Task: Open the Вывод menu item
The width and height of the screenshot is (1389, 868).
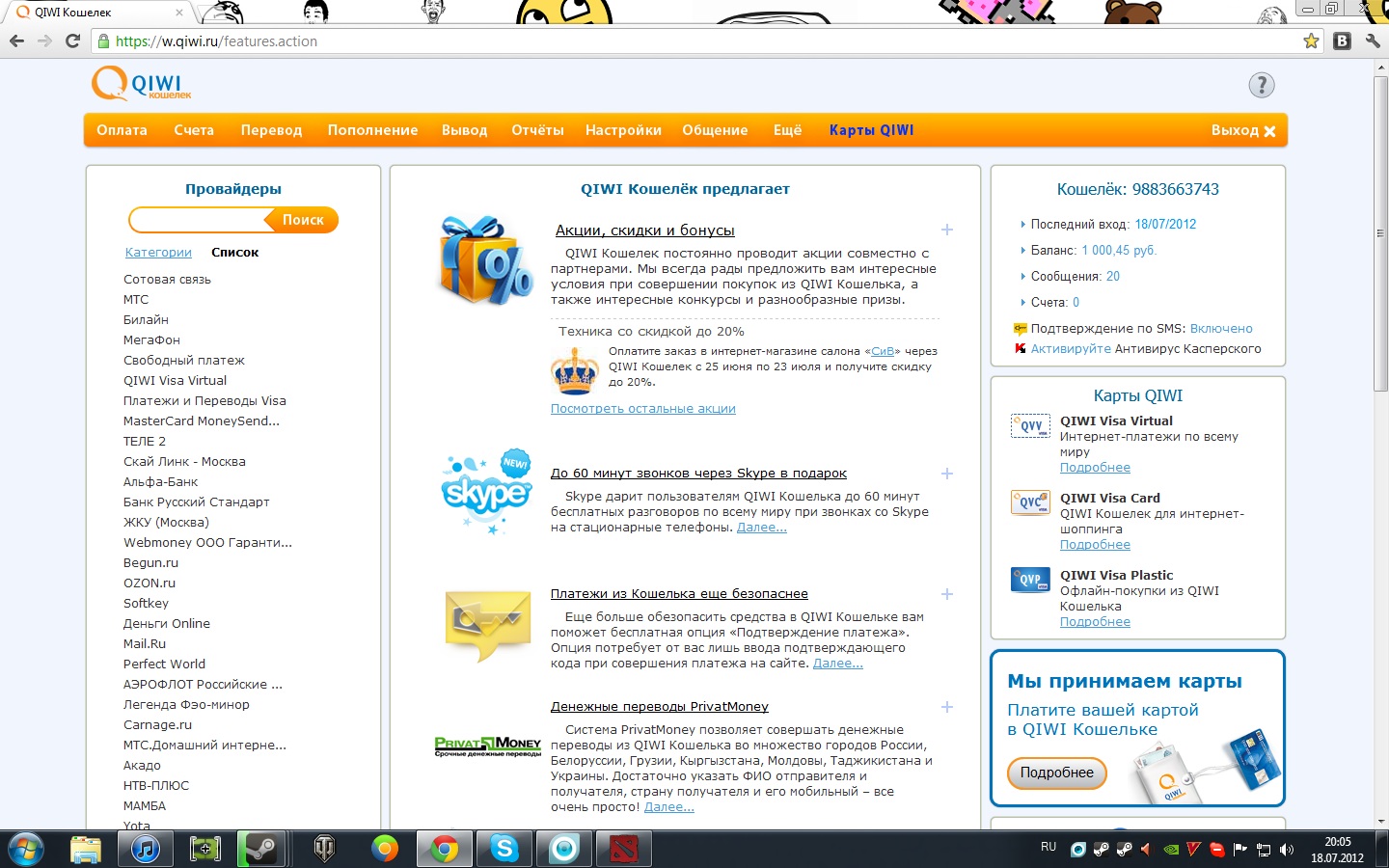Action: [x=464, y=130]
